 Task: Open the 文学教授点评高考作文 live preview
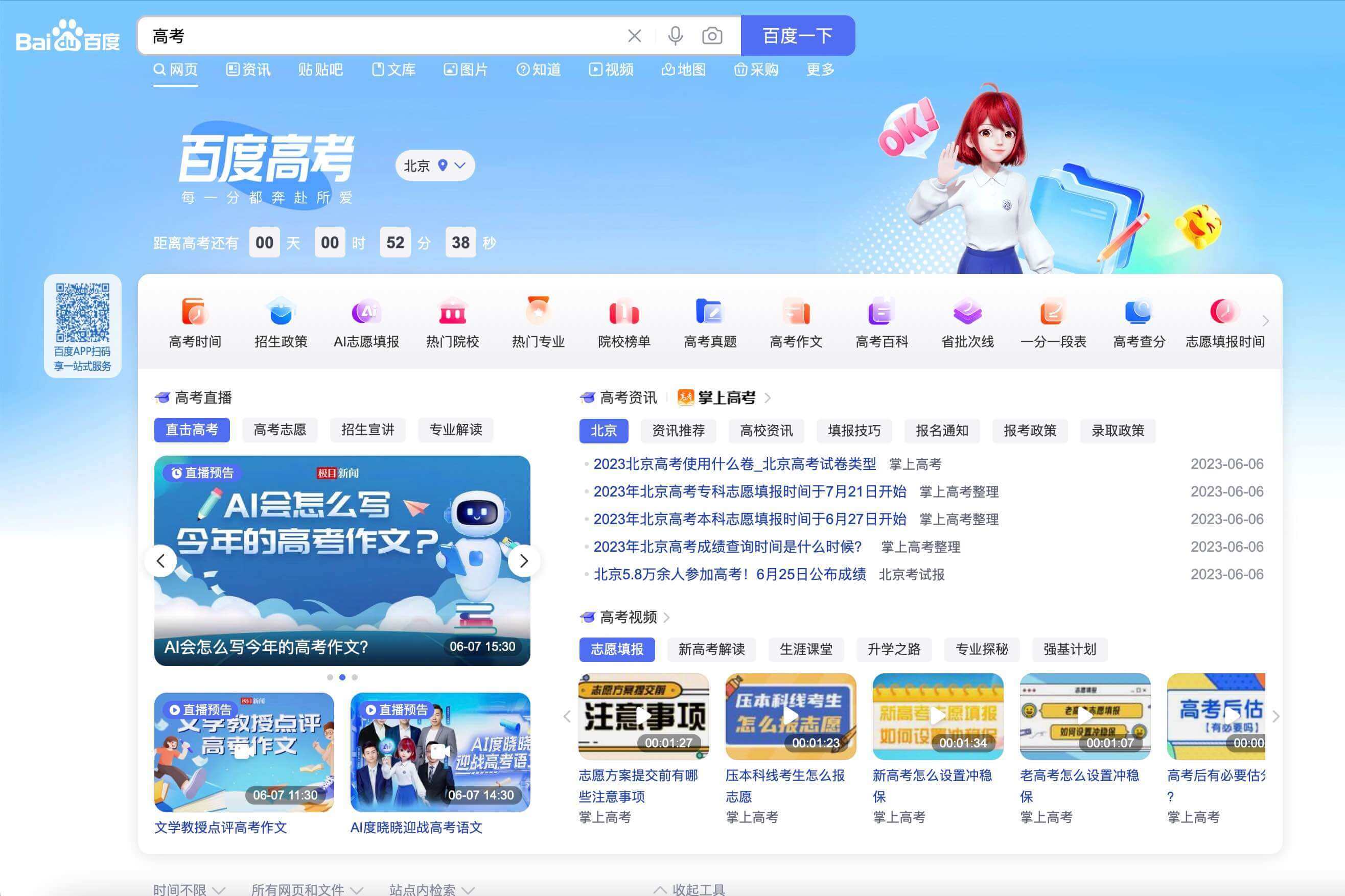(244, 752)
